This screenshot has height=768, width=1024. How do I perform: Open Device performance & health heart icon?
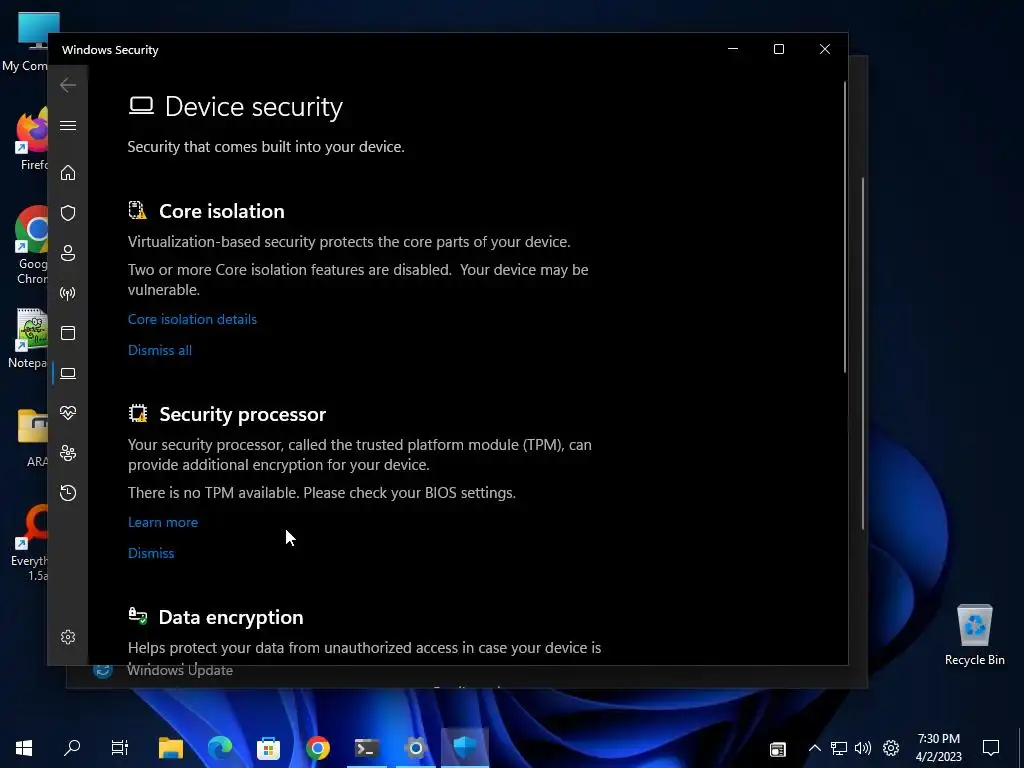pos(68,413)
